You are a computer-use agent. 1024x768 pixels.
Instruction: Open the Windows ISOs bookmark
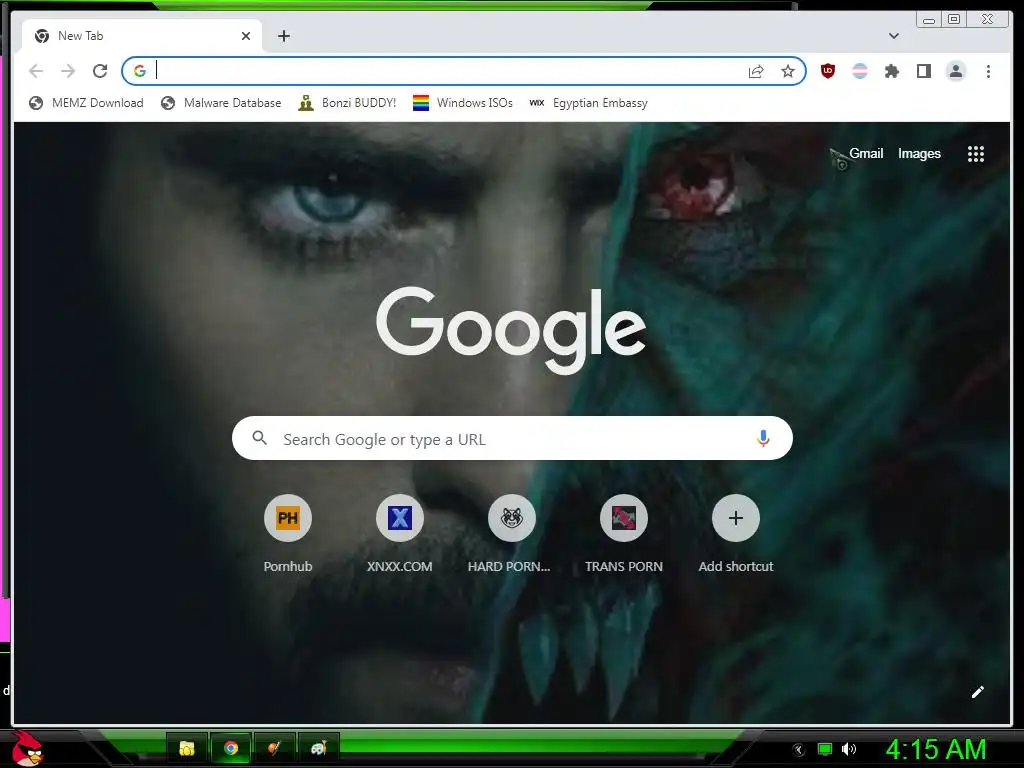[x=462, y=103]
